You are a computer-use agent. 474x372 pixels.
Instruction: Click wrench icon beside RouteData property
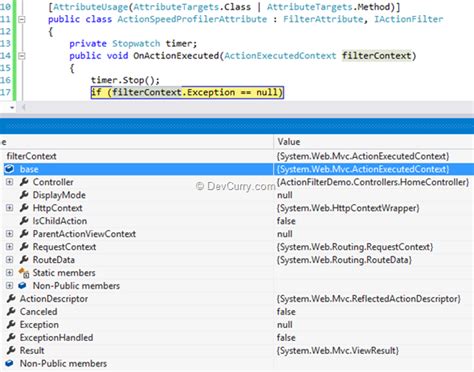coord(24,260)
